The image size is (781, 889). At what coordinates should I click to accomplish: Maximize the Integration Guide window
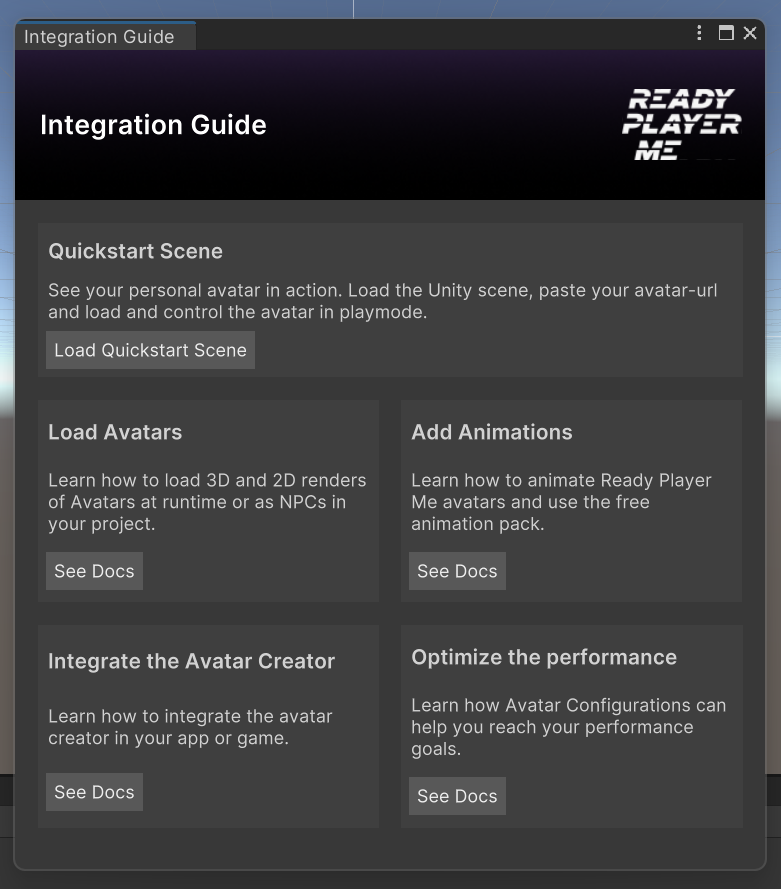pyautogui.click(x=725, y=32)
